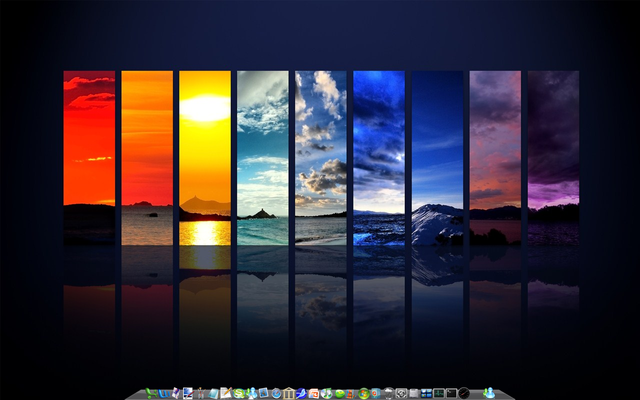Screen dimensions: 640x400
Task: Click the plain gray stacked-folder dock icon
Action: pyautogui.click(x=414, y=393)
